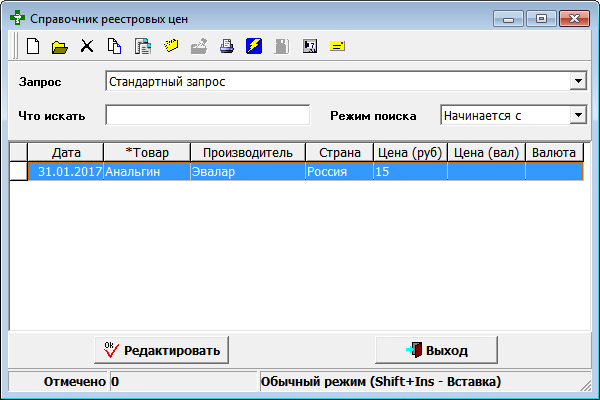This screenshot has width=600, height=400.
Task: Click the Цена (руб) column header
Action: pos(410,152)
